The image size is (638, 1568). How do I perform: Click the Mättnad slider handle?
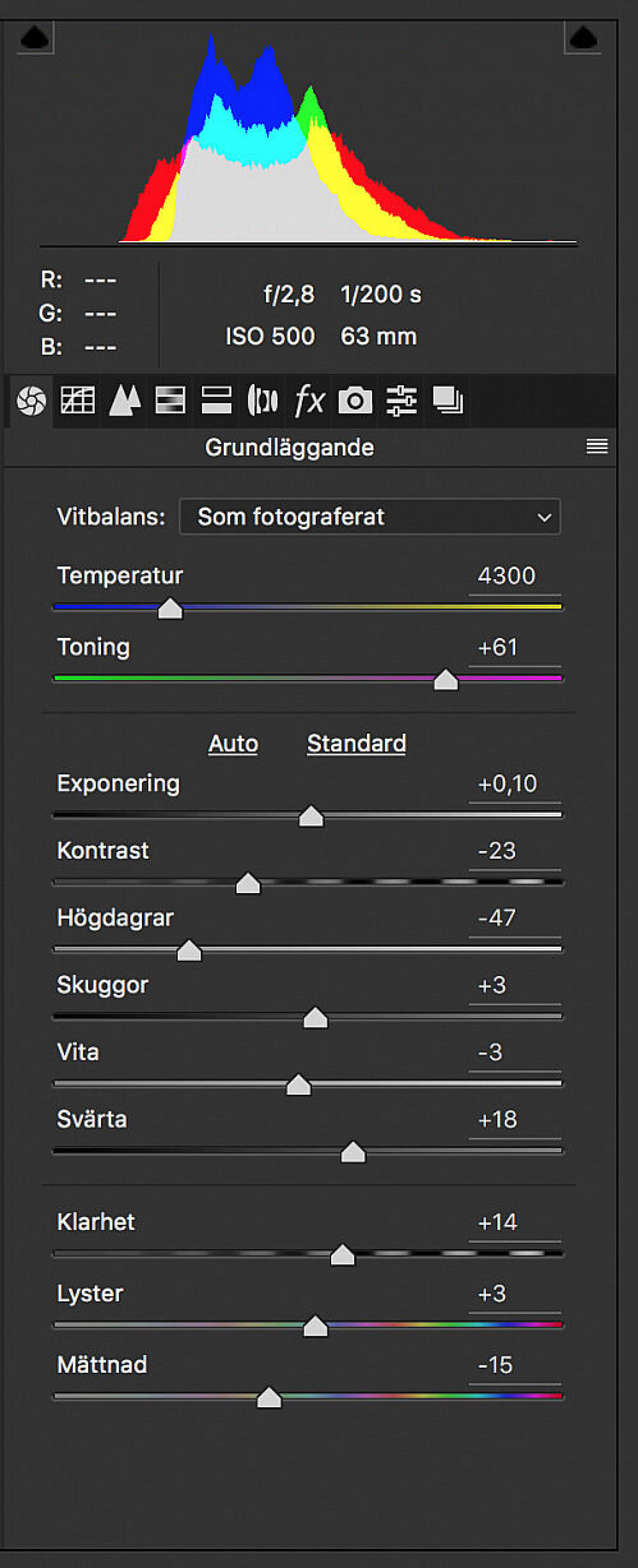click(269, 1397)
